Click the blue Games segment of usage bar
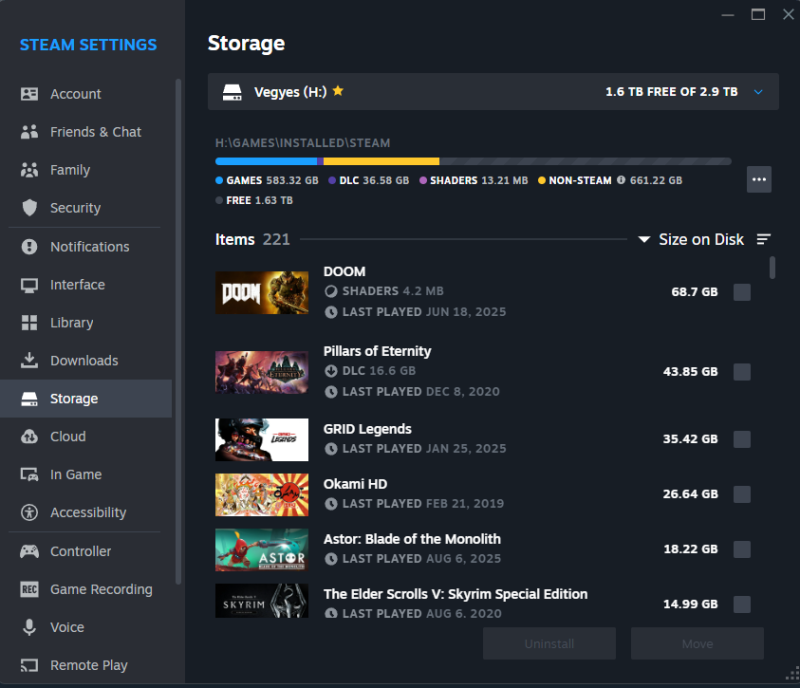Viewport: 800px width, 688px height. tap(266, 161)
